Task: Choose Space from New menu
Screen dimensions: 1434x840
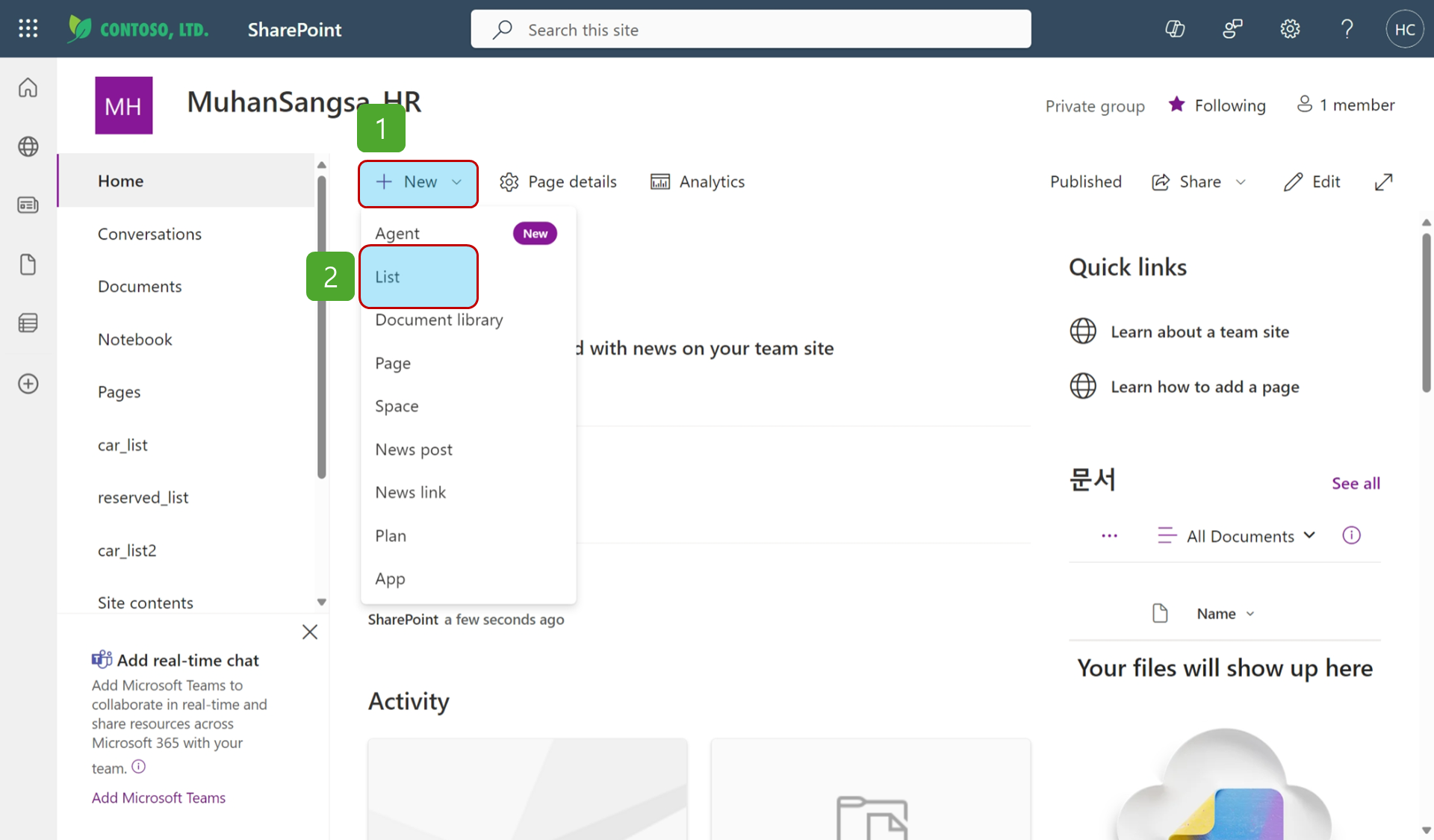Action: point(468,406)
